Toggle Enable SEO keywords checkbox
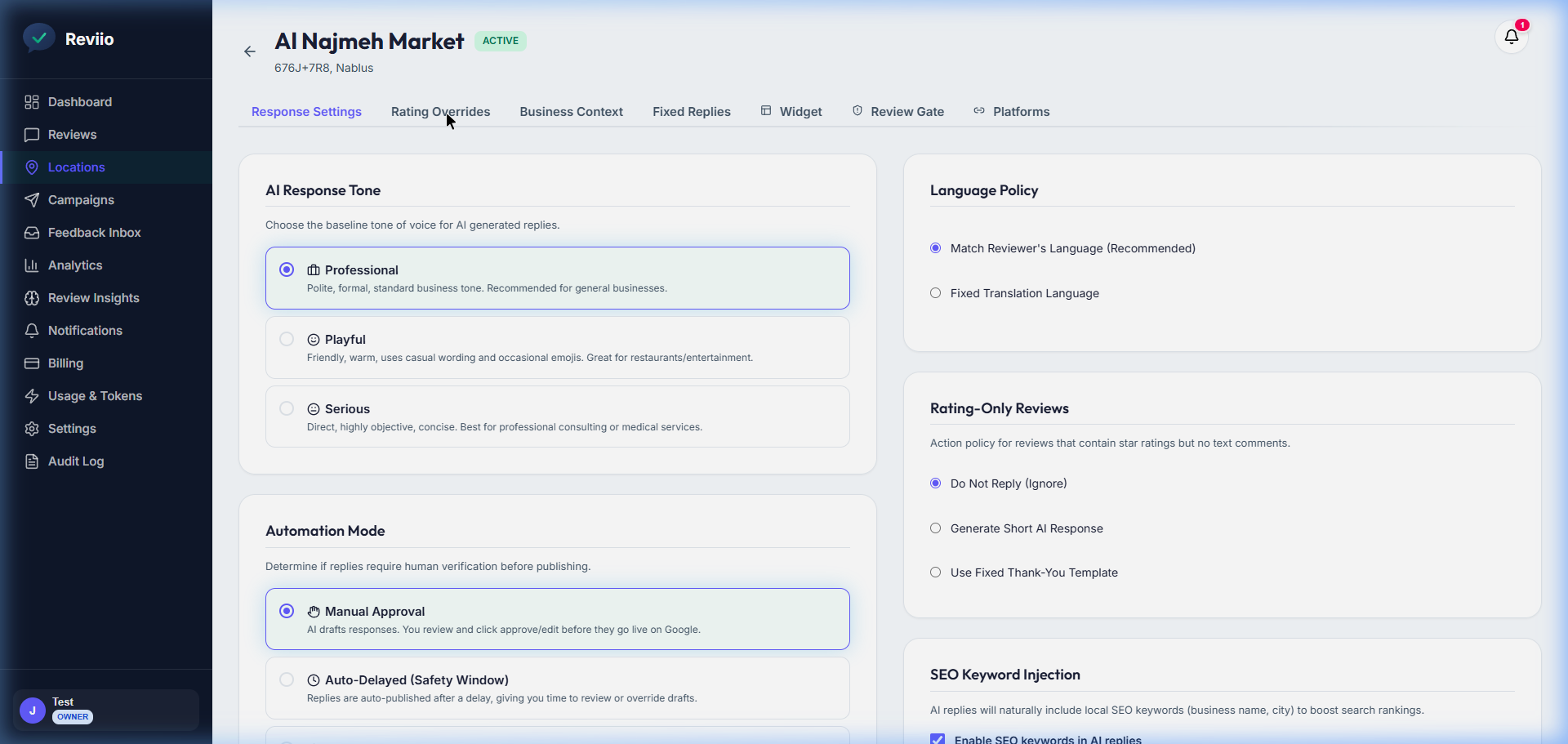1568x744 pixels. point(938,739)
